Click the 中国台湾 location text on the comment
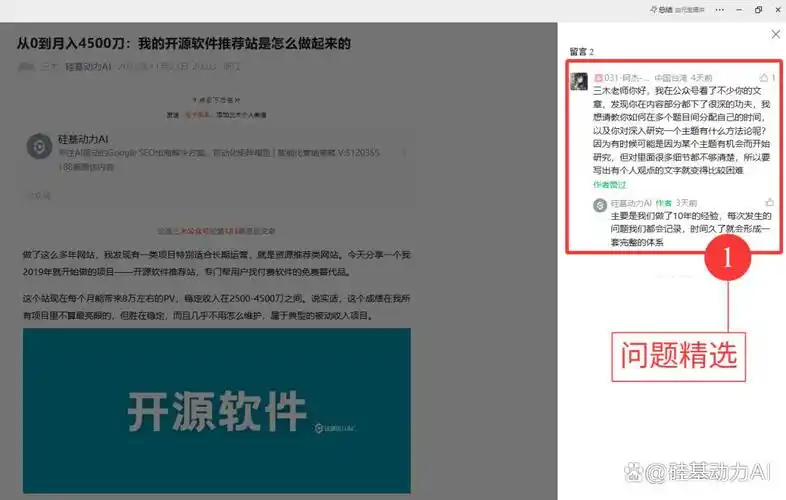This screenshot has height=500, width=786. tap(671, 78)
